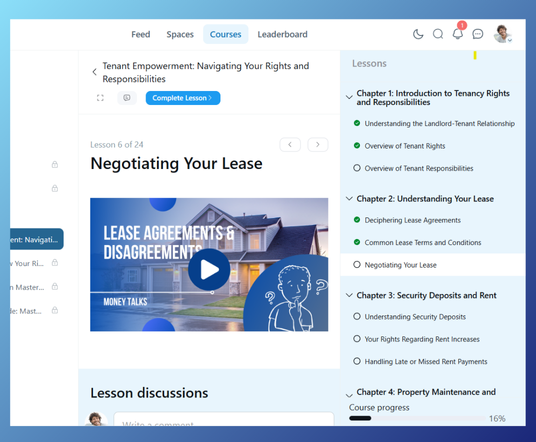Play the Lease Agreements video
The width and height of the screenshot is (536, 442).
tap(209, 269)
